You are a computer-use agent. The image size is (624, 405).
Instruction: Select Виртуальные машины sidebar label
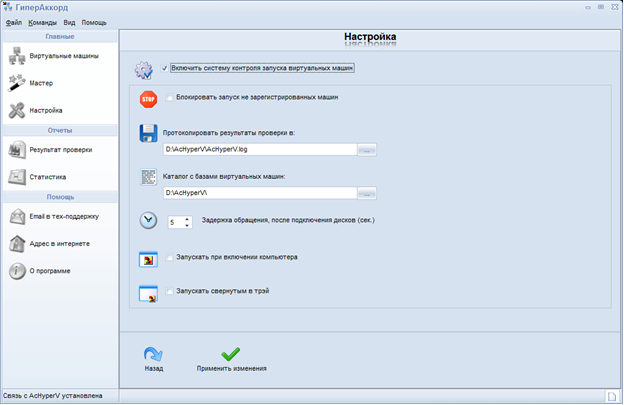point(64,56)
